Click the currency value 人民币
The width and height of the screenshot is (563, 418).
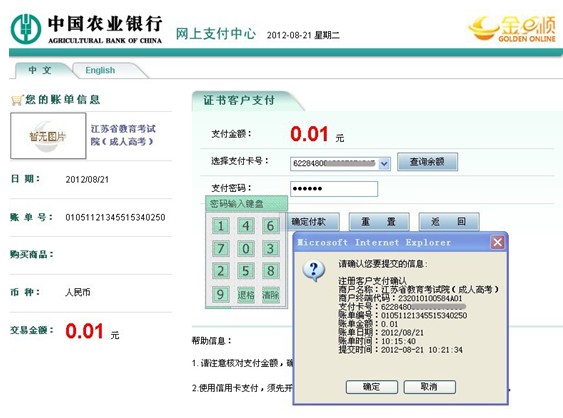click(x=78, y=292)
